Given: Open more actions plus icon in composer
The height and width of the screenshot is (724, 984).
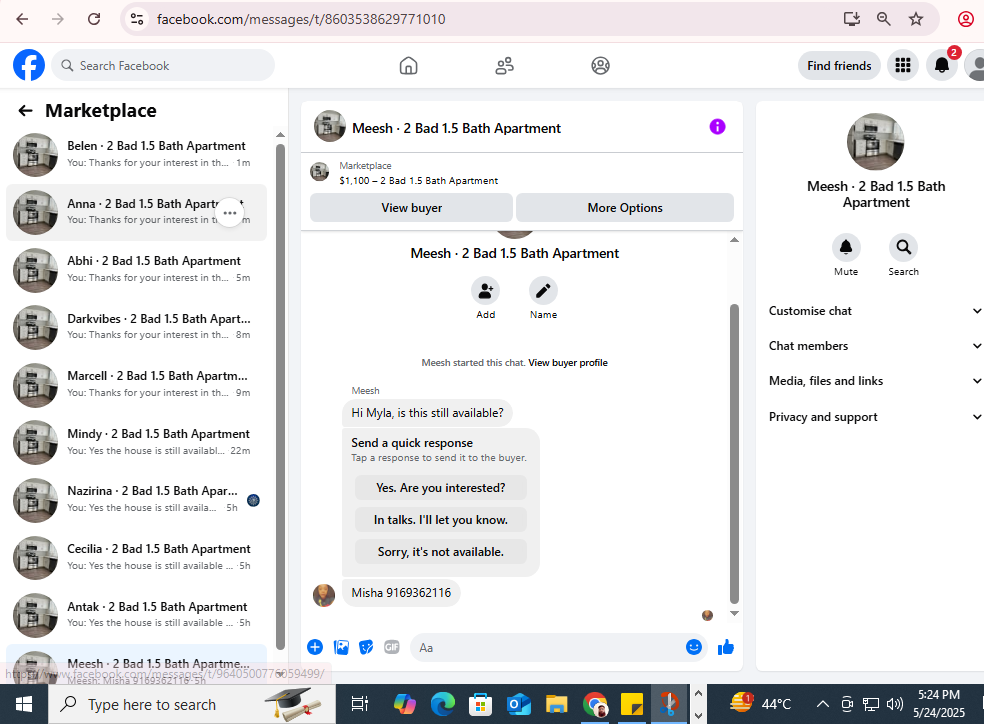Looking at the screenshot, I should click(315, 647).
